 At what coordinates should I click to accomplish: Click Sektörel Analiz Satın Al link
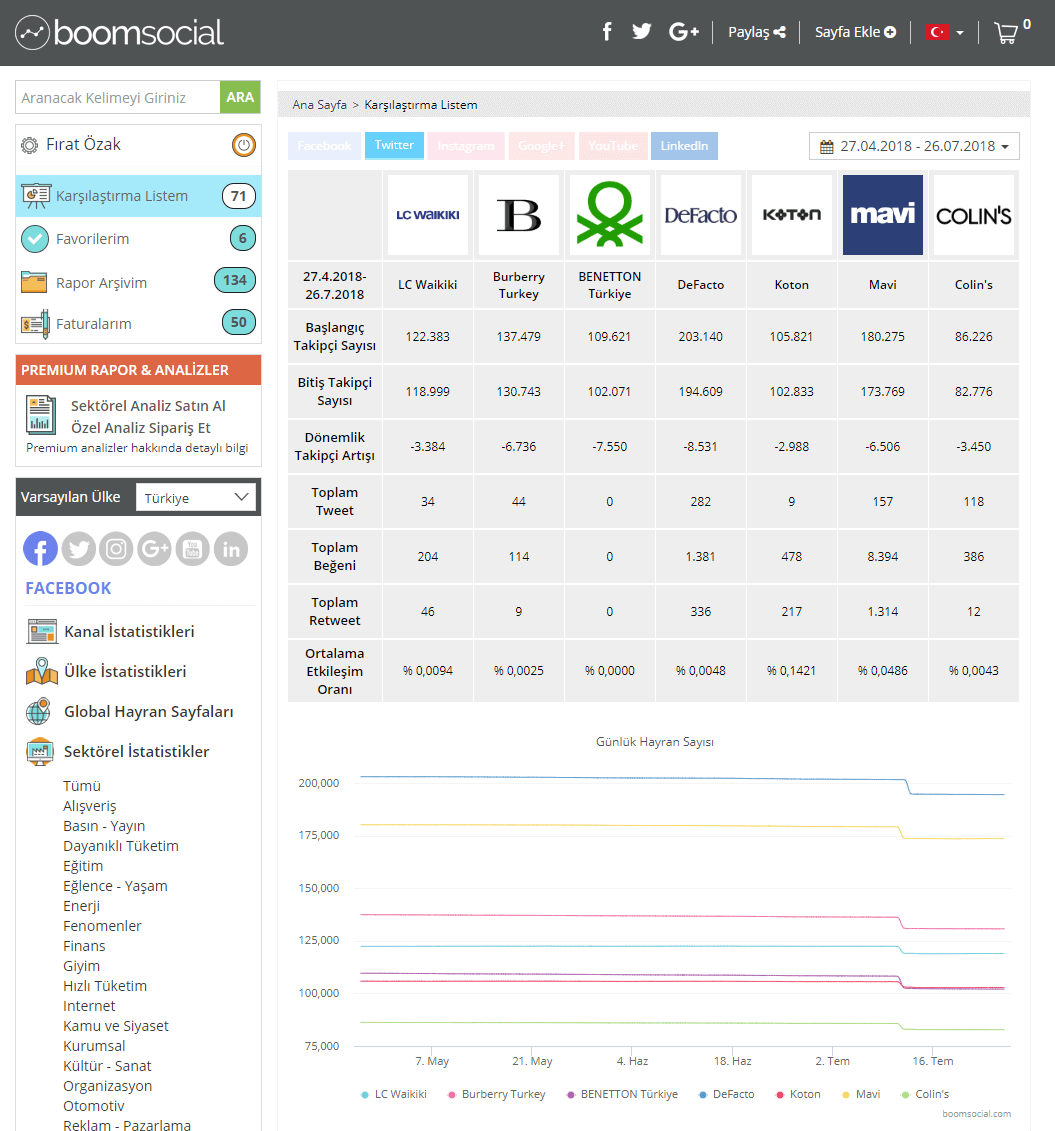pos(148,406)
